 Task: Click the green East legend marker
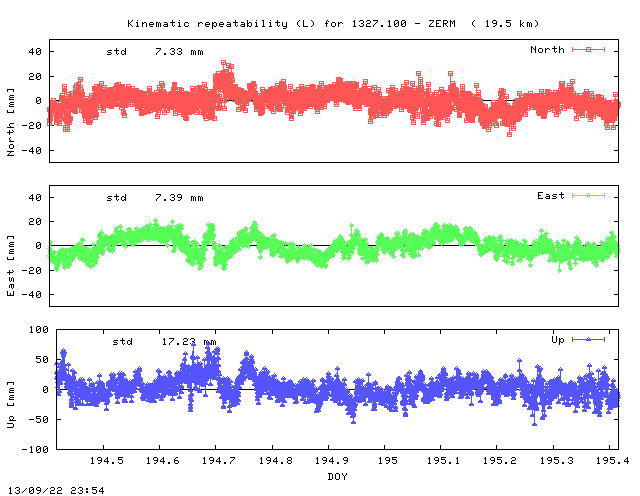(588, 196)
